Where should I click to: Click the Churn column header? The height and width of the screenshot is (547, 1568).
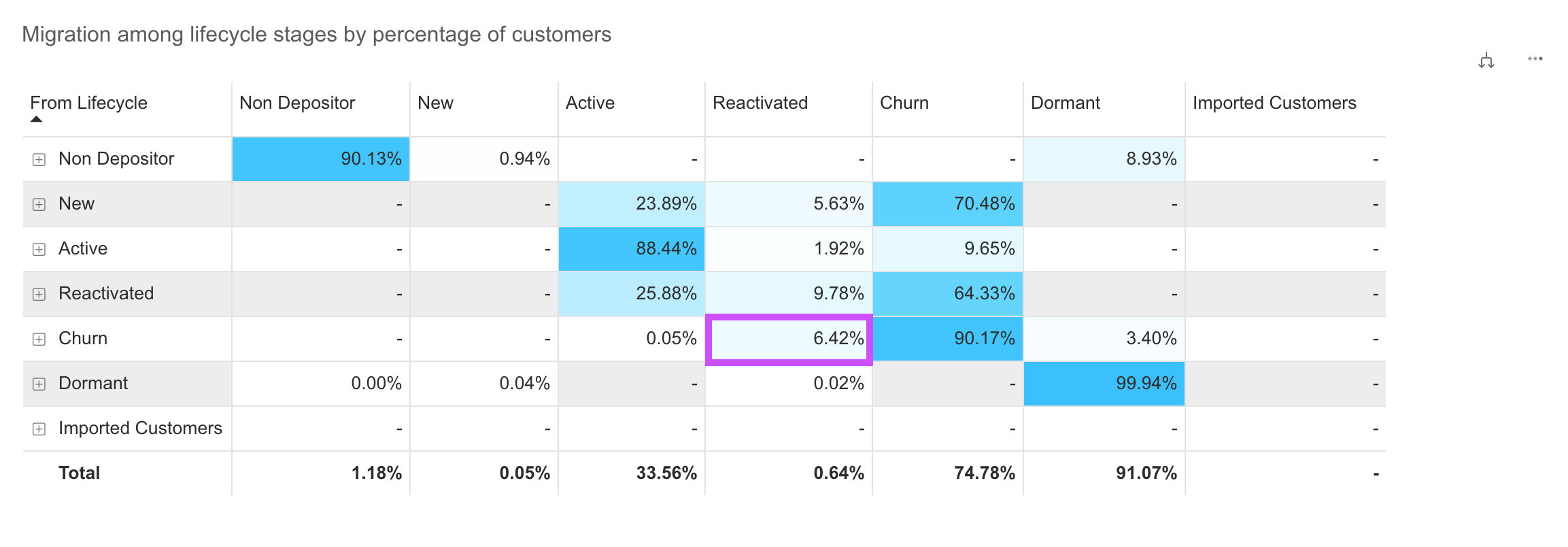pos(904,103)
